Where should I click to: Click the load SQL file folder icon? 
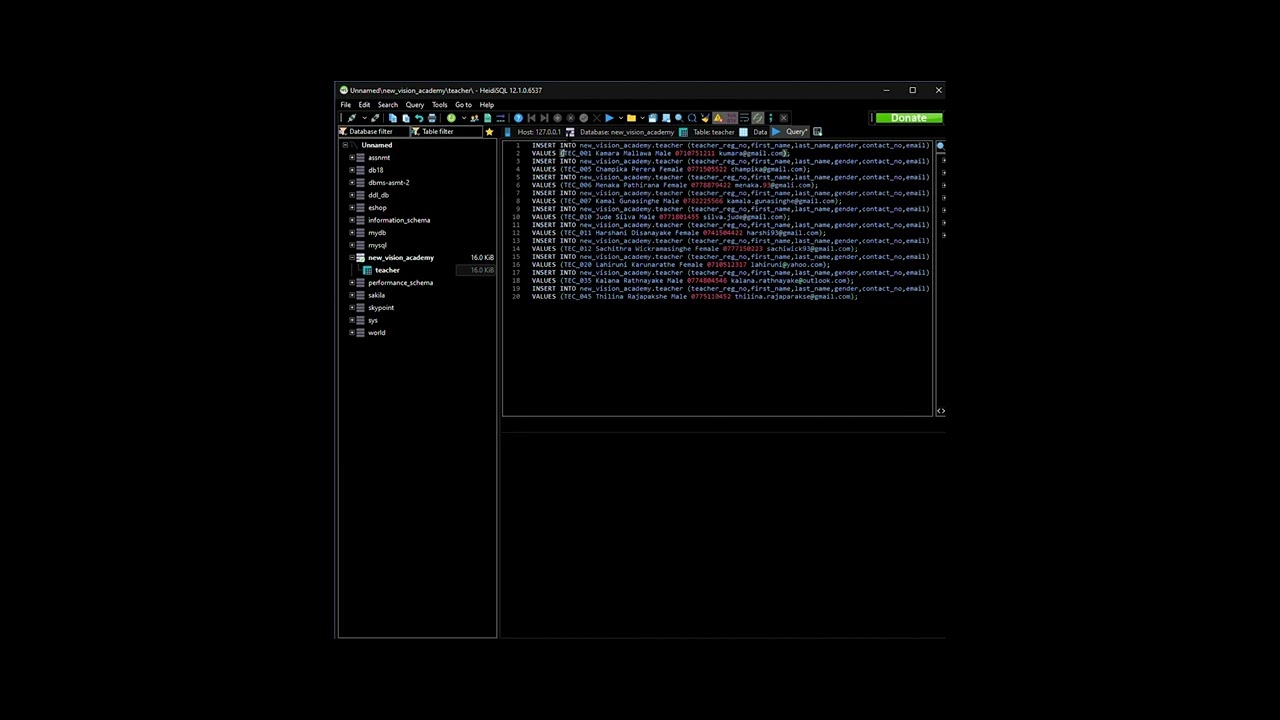pyautogui.click(x=631, y=118)
